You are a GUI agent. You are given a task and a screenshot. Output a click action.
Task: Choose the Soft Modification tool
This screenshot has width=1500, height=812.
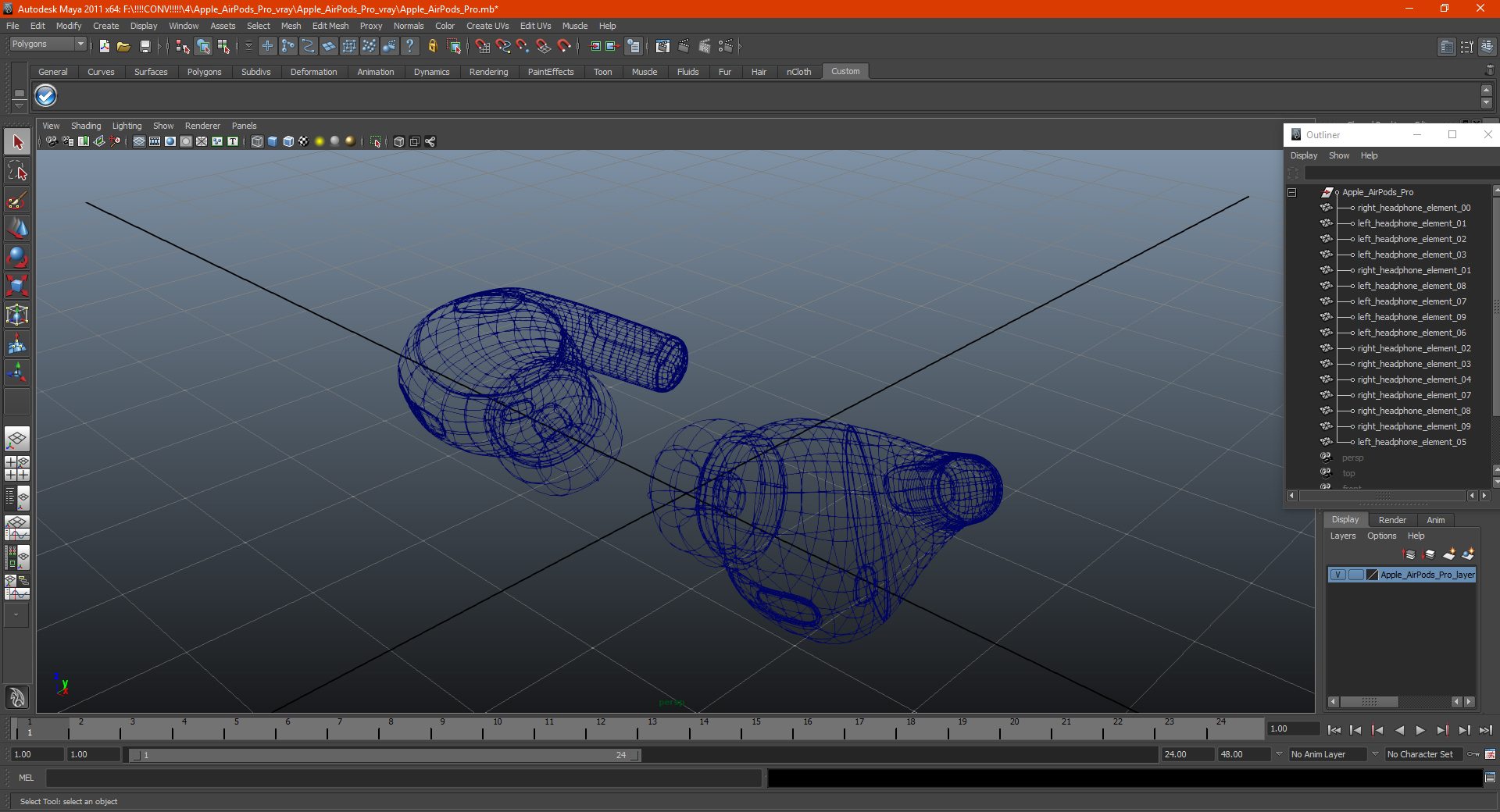[17, 344]
